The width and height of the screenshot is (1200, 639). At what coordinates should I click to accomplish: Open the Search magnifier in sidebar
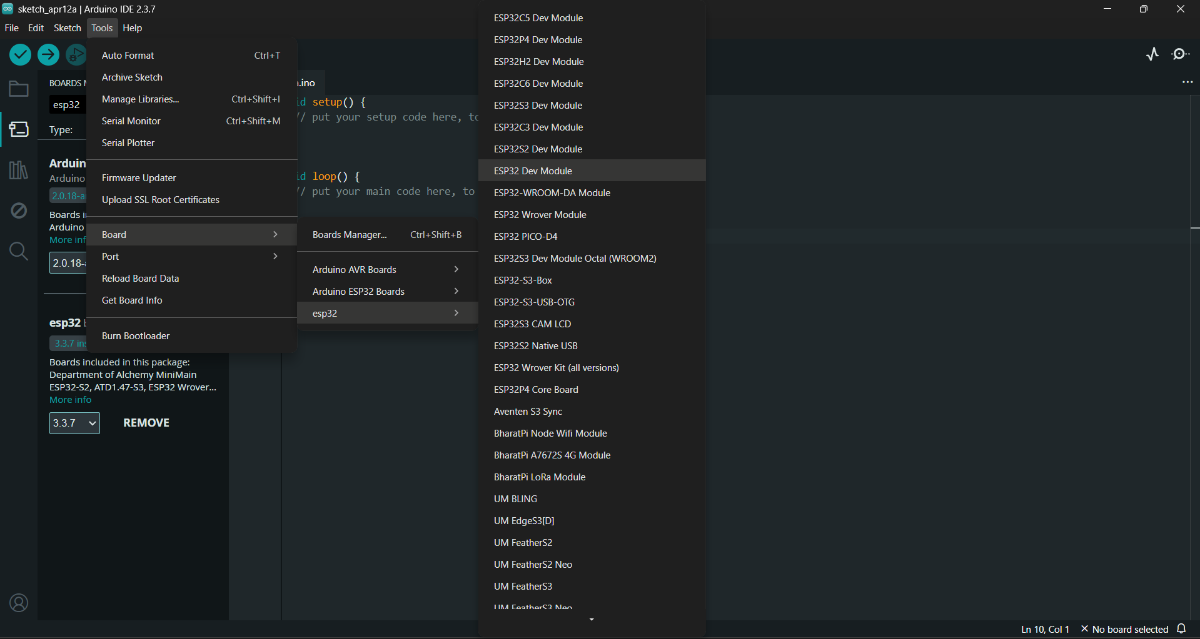pos(19,251)
